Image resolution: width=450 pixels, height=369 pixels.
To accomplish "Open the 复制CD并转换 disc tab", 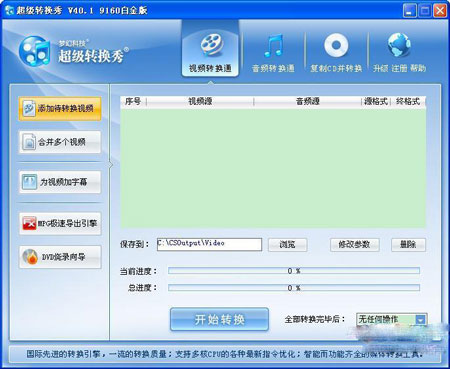I will pyautogui.click(x=336, y=53).
